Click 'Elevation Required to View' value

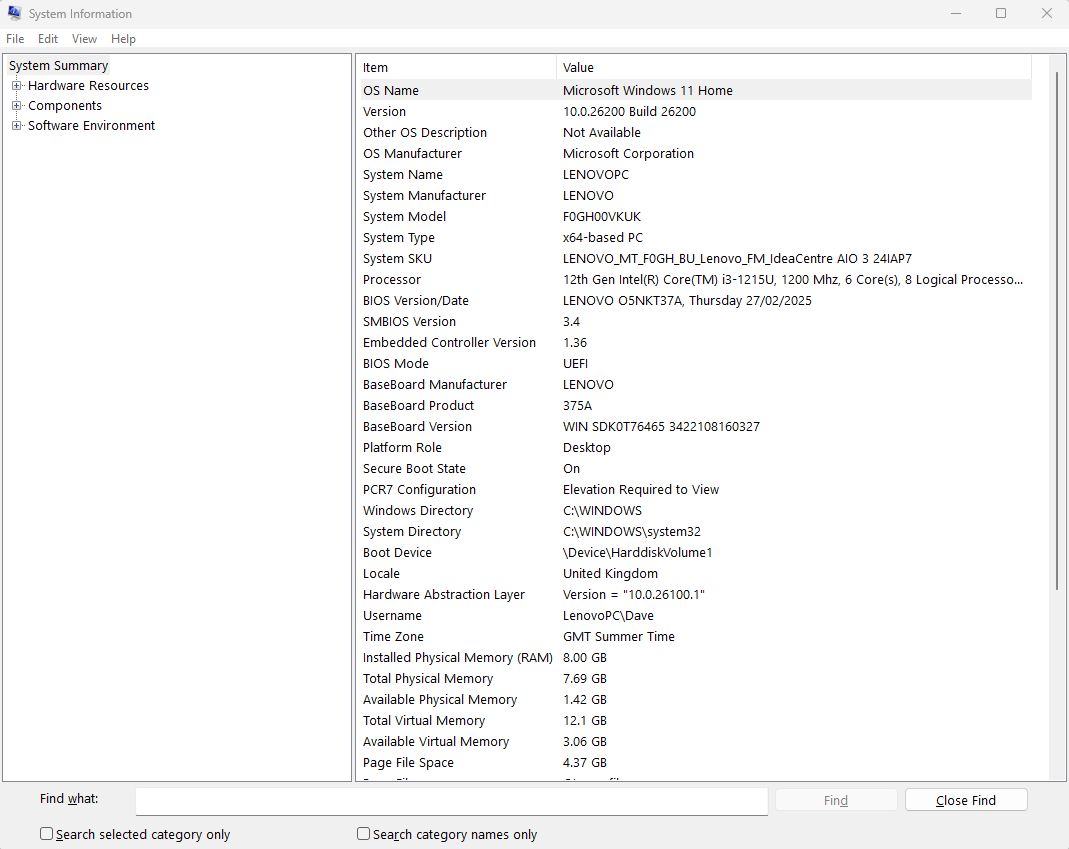coord(641,490)
